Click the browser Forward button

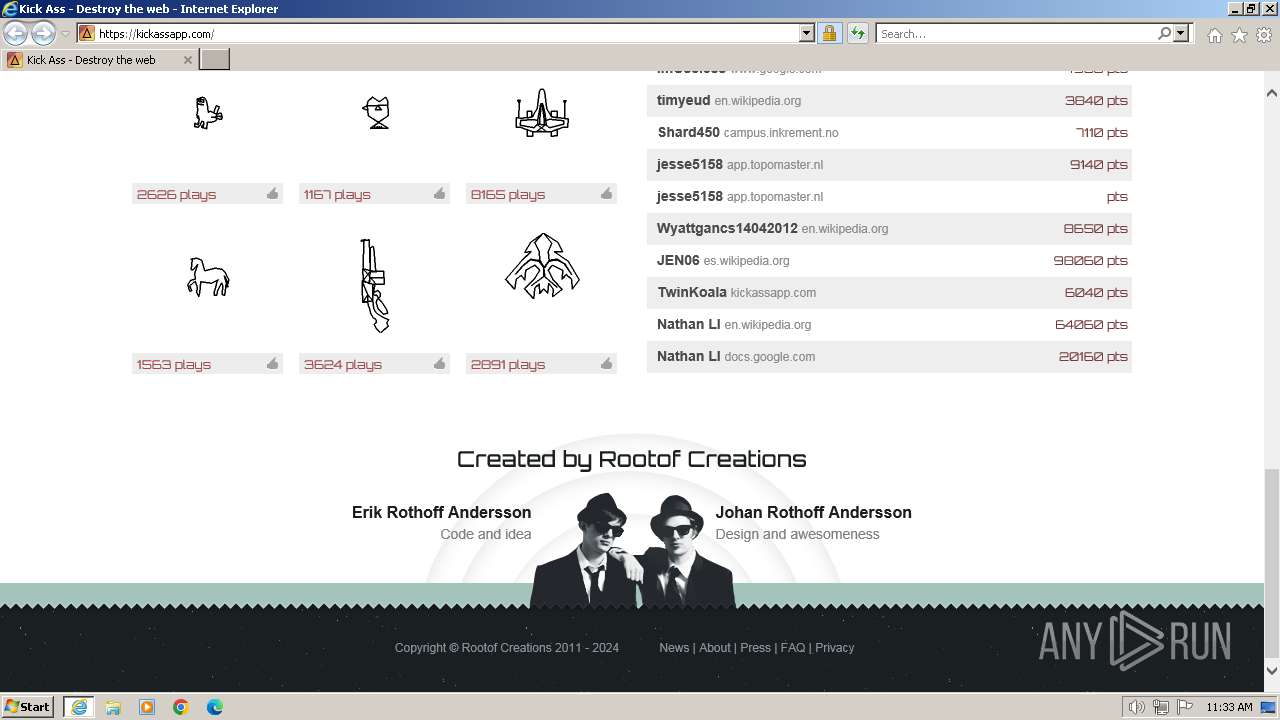click(x=43, y=33)
